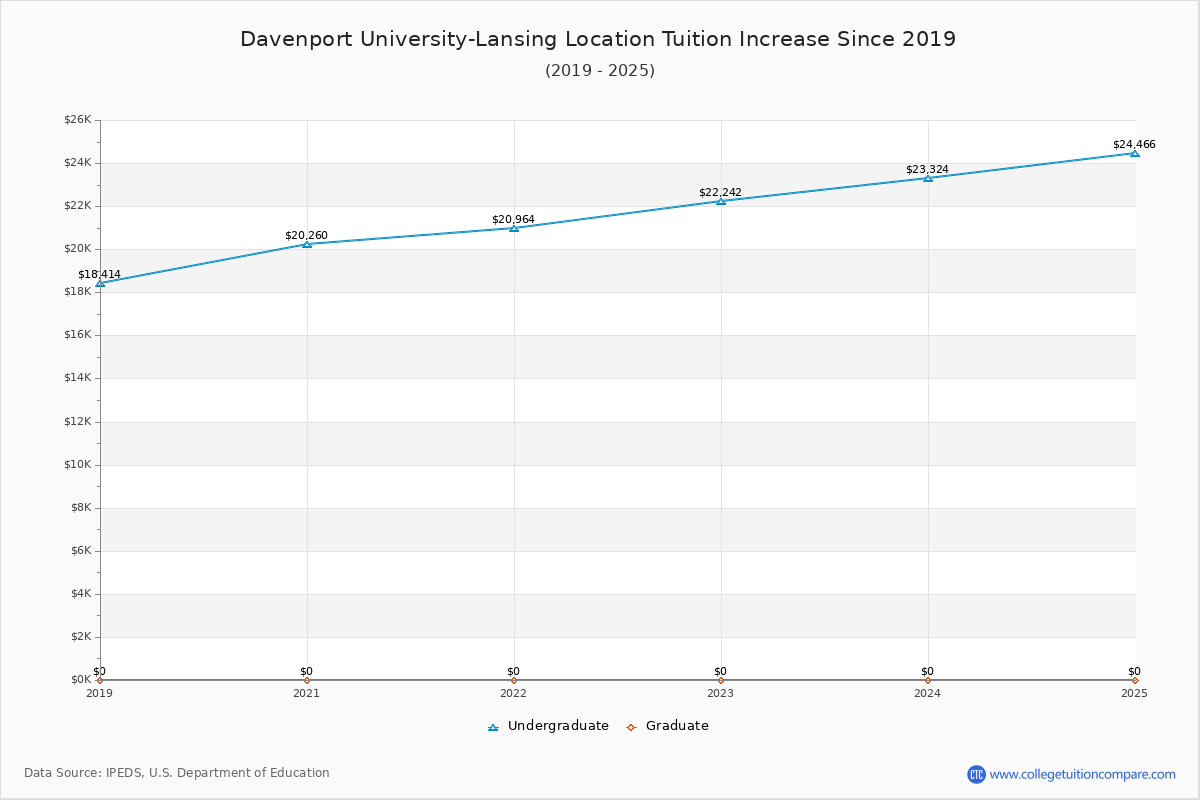Click the CTC logo icon

click(x=976, y=774)
